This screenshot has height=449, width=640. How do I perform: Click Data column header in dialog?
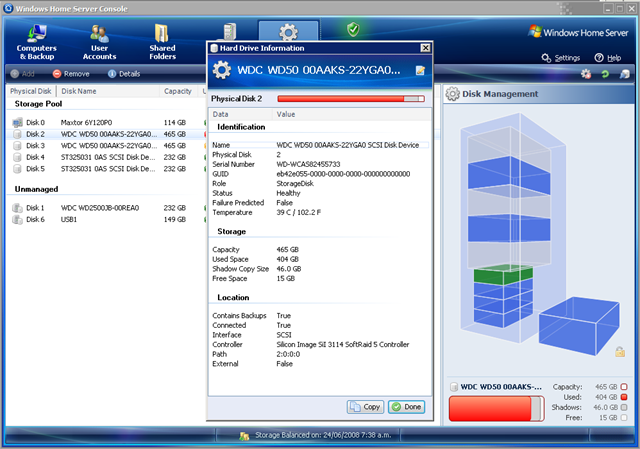(x=241, y=114)
